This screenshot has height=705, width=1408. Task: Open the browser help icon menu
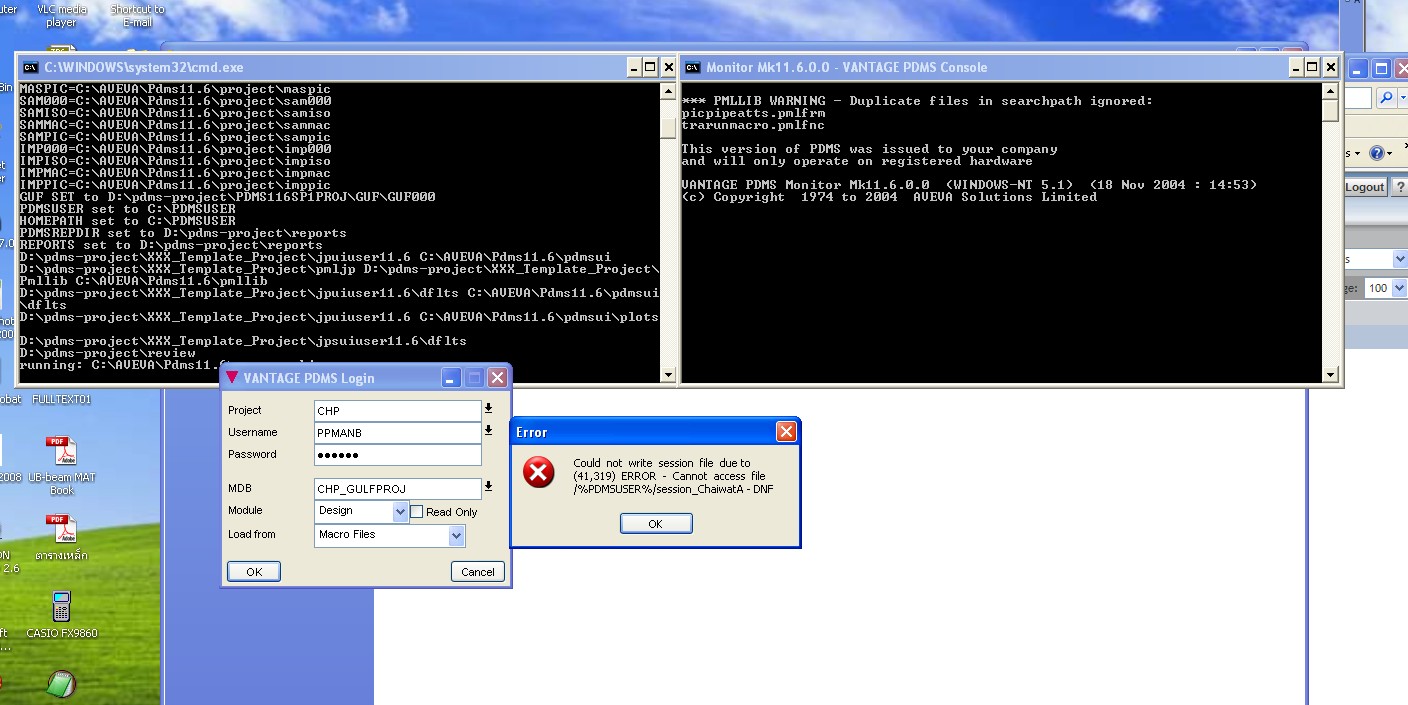(x=1380, y=153)
